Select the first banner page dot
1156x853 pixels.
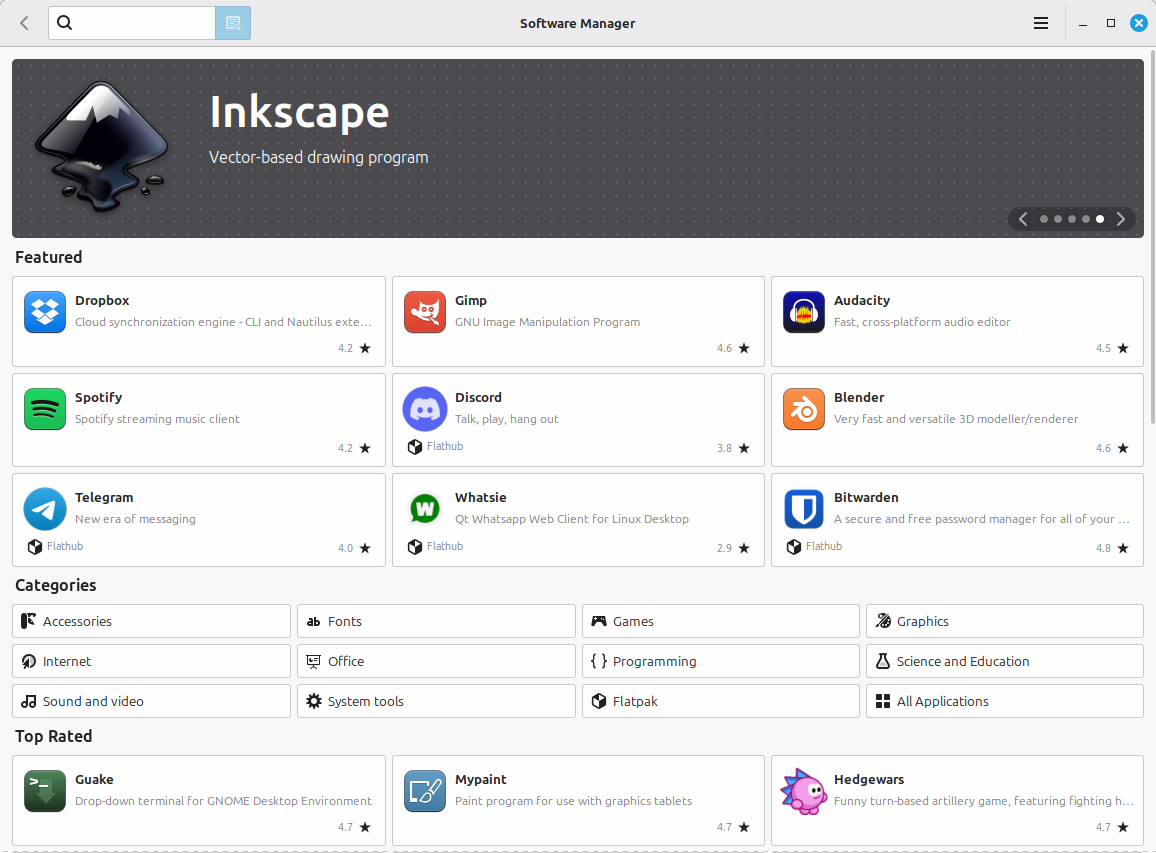(x=1044, y=219)
